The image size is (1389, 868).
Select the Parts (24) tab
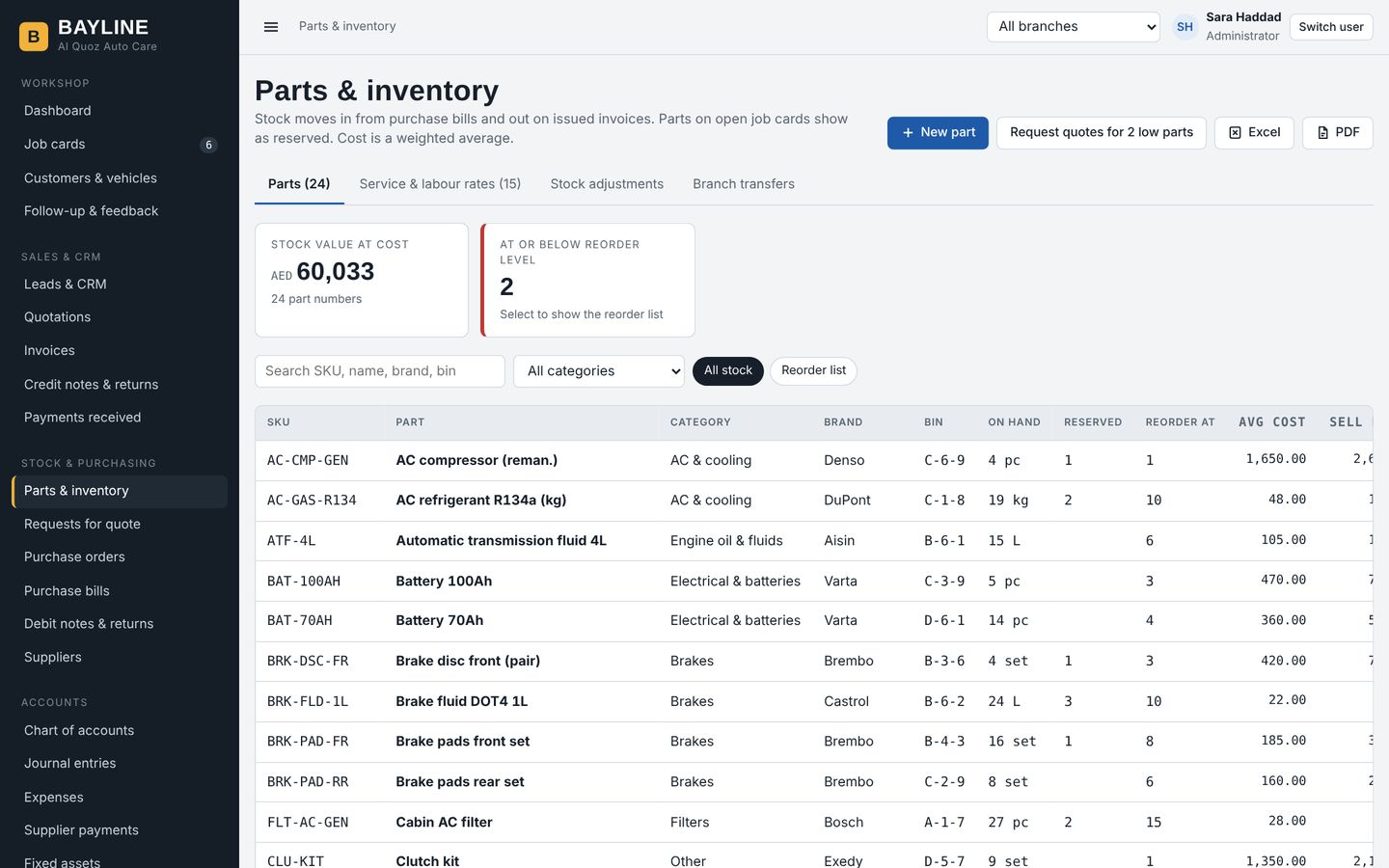pos(299,184)
